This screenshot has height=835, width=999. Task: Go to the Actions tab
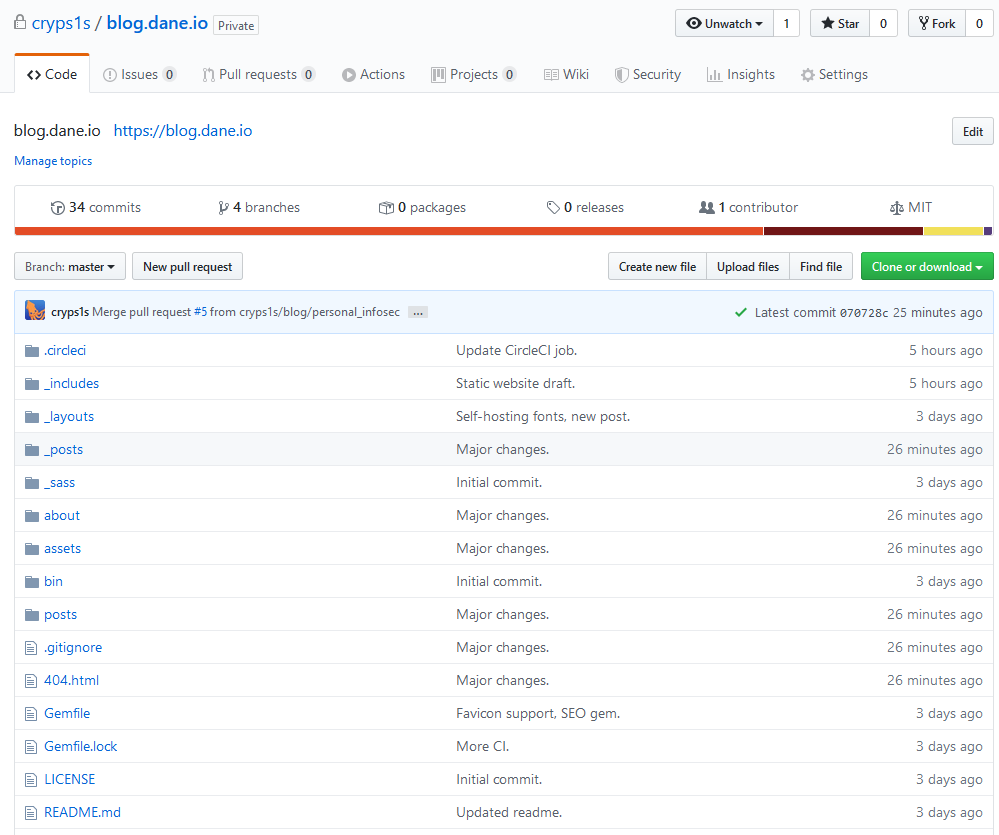click(373, 75)
